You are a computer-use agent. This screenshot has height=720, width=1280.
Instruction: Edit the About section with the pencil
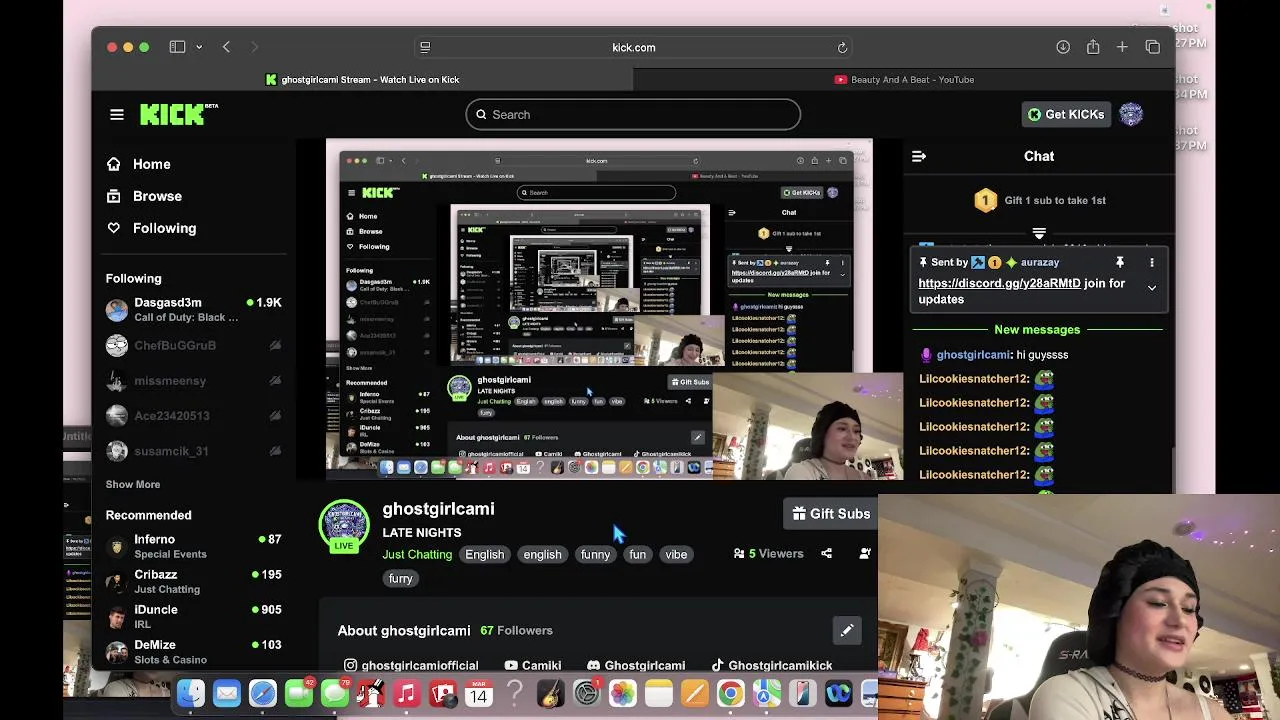point(847,630)
